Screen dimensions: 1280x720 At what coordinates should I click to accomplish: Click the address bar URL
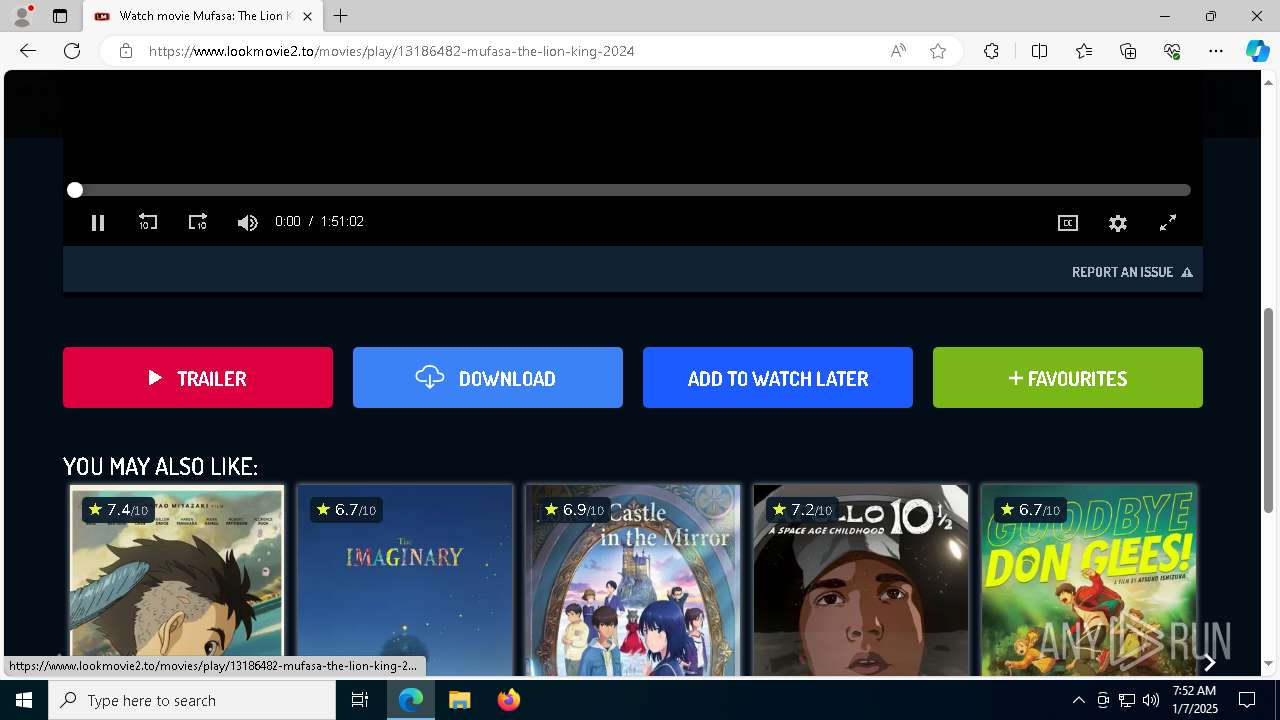[392, 51]
